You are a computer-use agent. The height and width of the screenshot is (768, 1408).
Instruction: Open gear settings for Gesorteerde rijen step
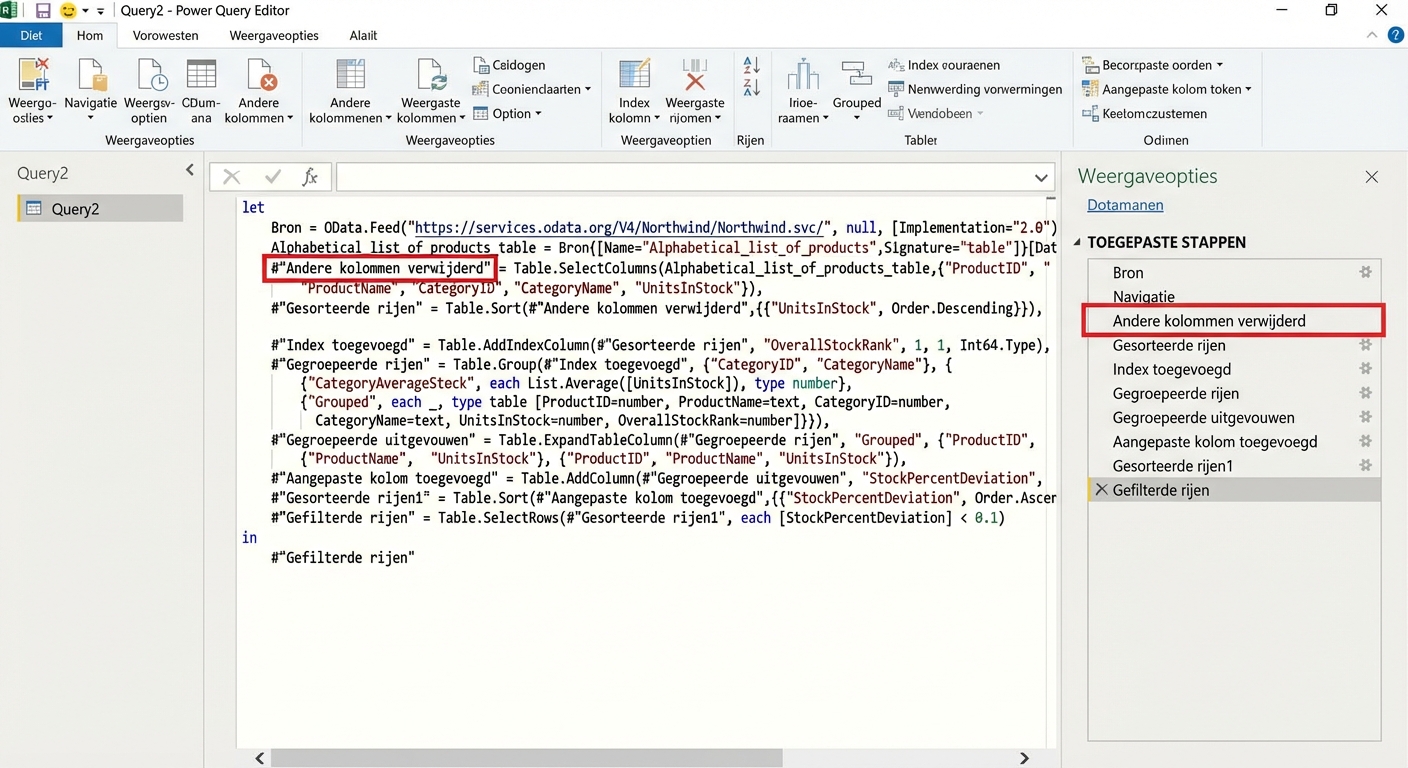(x=1364, y=345)
